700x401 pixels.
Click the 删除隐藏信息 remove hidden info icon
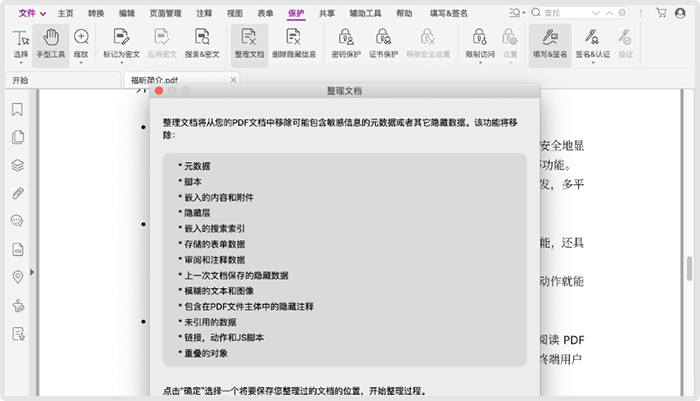tap(293, 37)
